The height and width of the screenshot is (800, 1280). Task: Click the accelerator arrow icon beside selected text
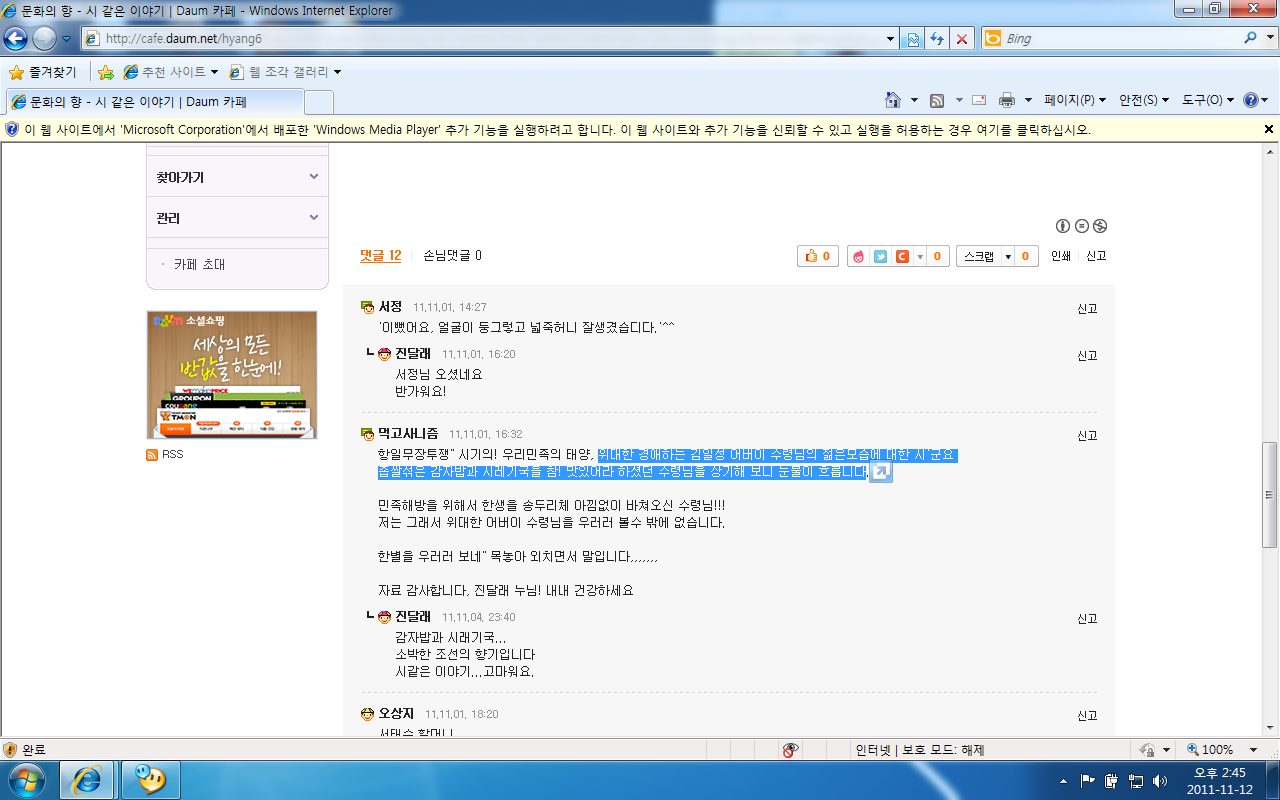tap(880, 472)
